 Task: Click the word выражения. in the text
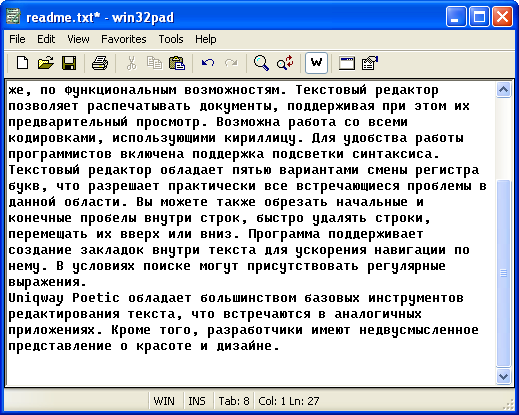47,282
